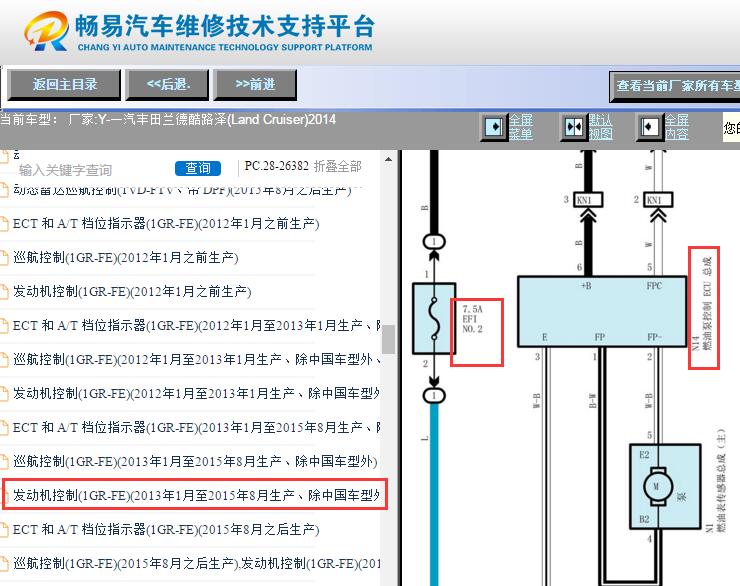Screen dimensions: 740x586
Task: Open the 全屏内容 link text
Action: pos(676,127)
